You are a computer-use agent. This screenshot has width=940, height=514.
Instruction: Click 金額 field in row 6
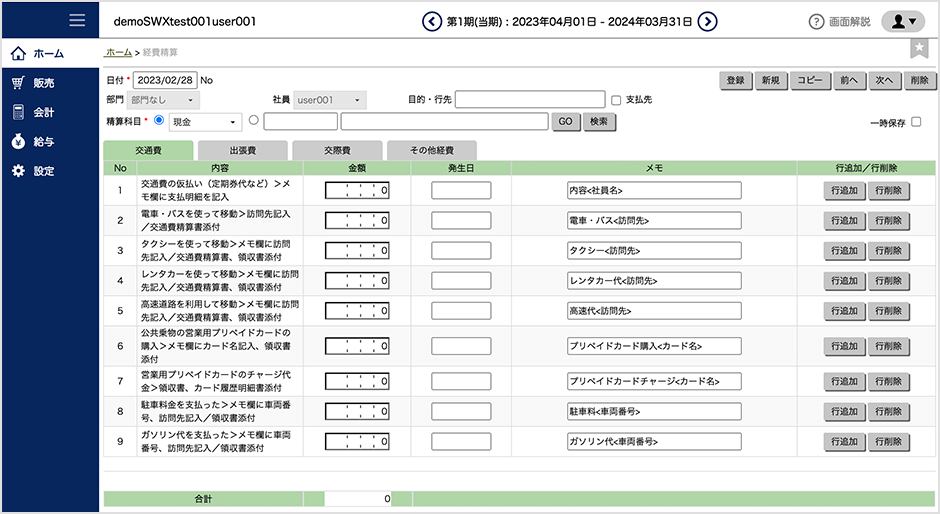pyautogui.click(x=357, y=346)
